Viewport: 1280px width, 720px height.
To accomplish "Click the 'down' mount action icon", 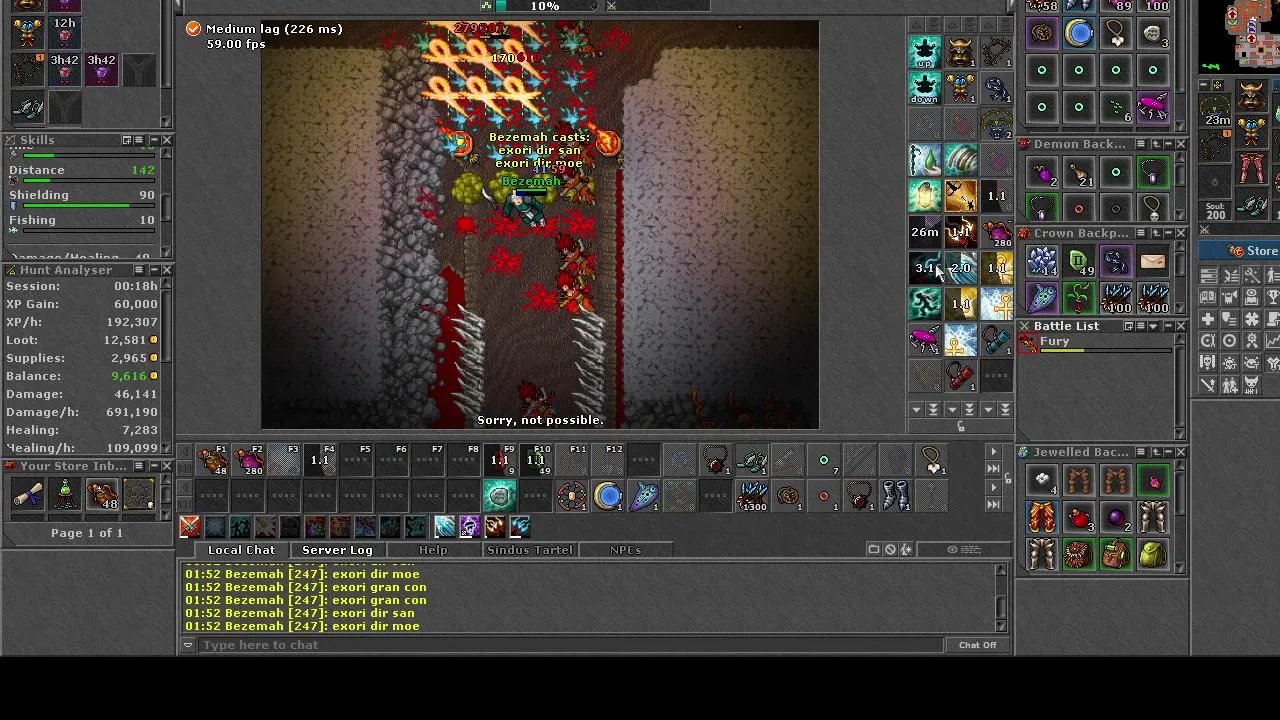I will click(925, 88).
